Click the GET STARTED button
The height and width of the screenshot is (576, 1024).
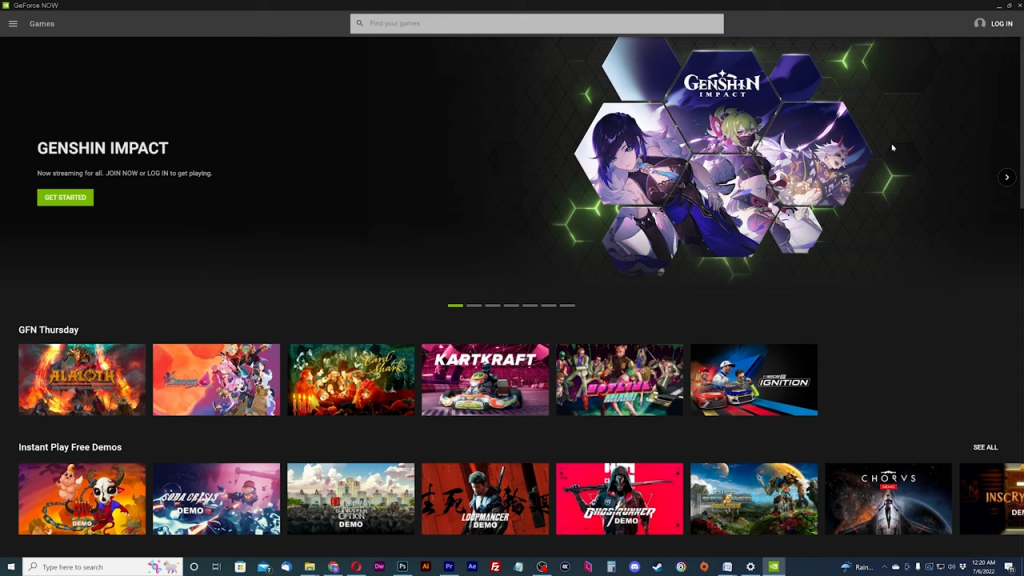point(65,197)
